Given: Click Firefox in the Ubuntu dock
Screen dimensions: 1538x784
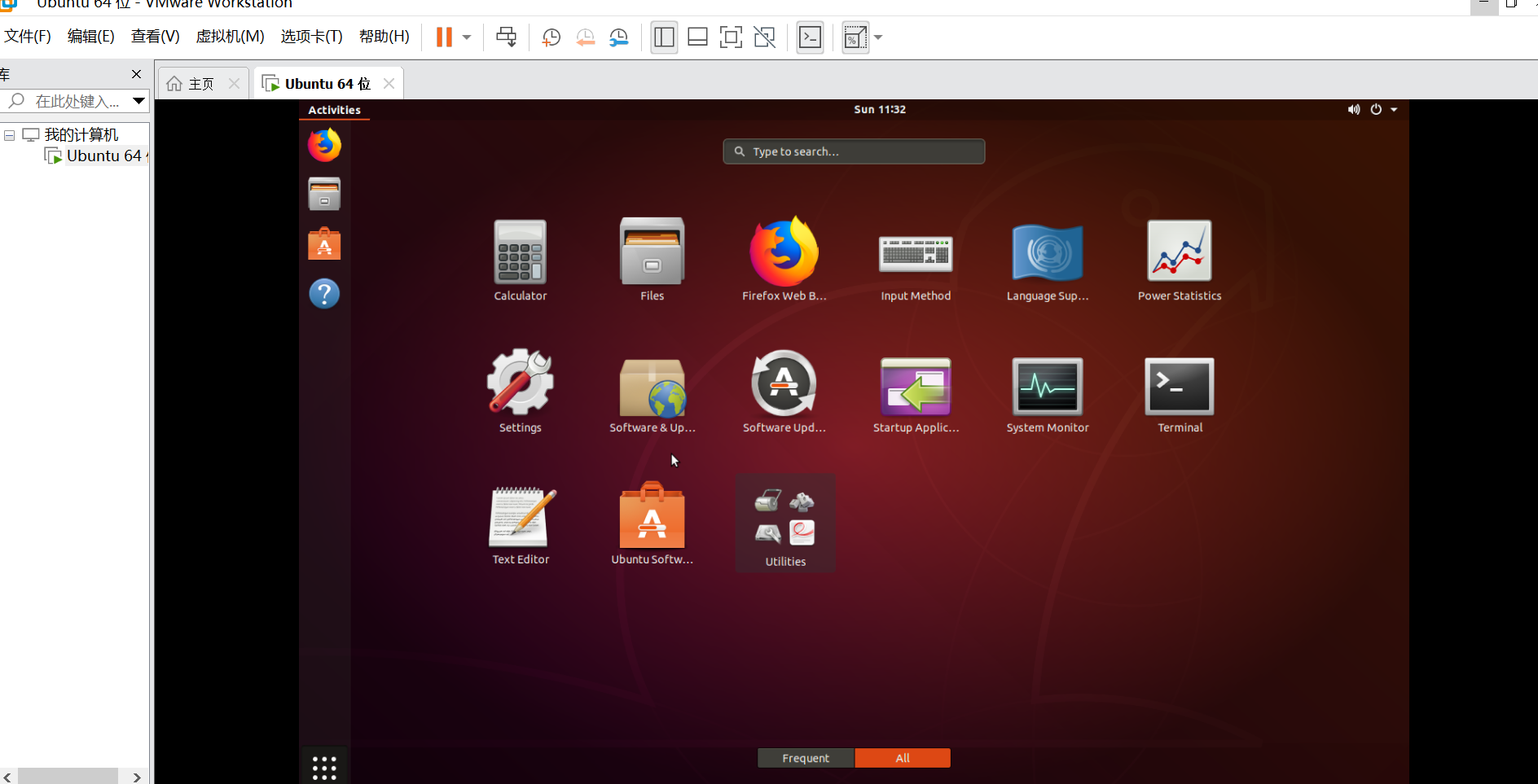Looking at the screenshot, I should tap(324, 146).
